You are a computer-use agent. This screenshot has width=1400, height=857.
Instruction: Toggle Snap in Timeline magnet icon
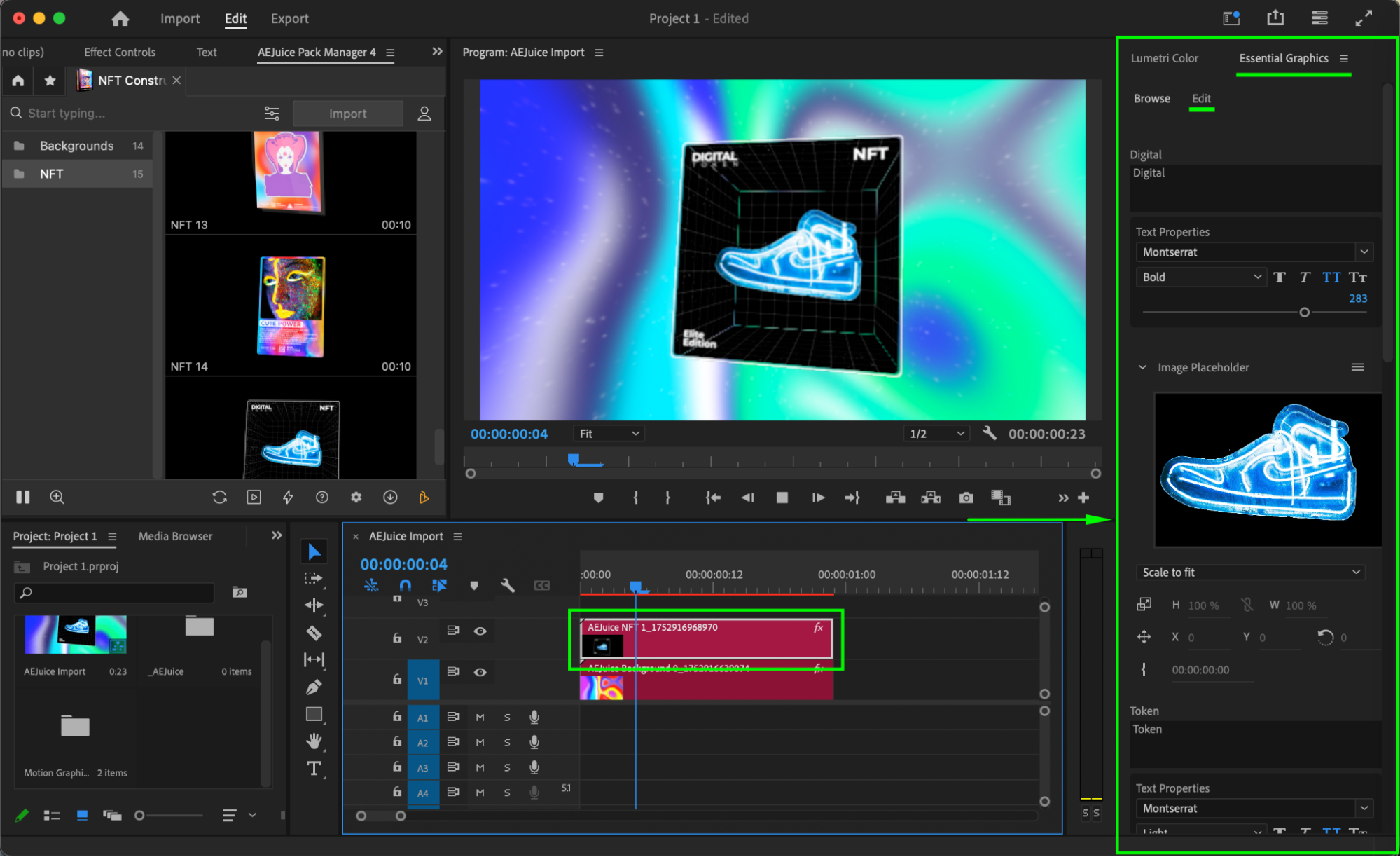tap(405, 585)
